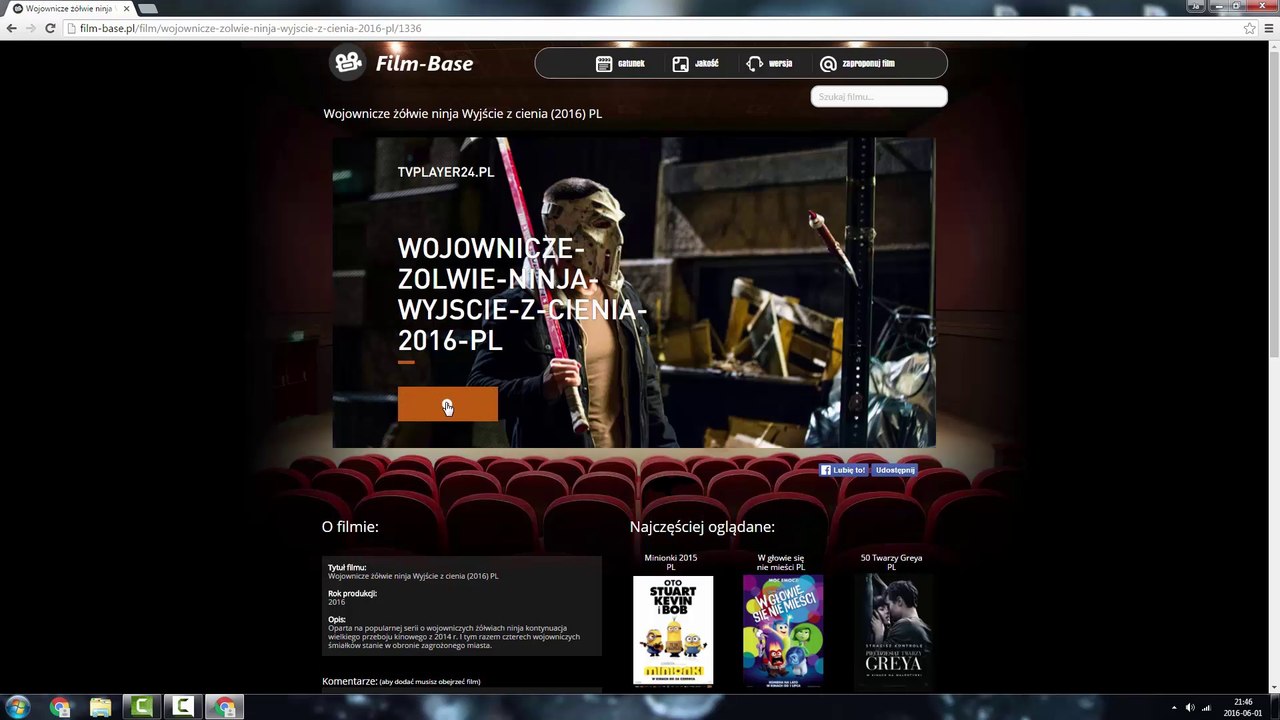Click the W głowie się nie mieści PL title

781,562
